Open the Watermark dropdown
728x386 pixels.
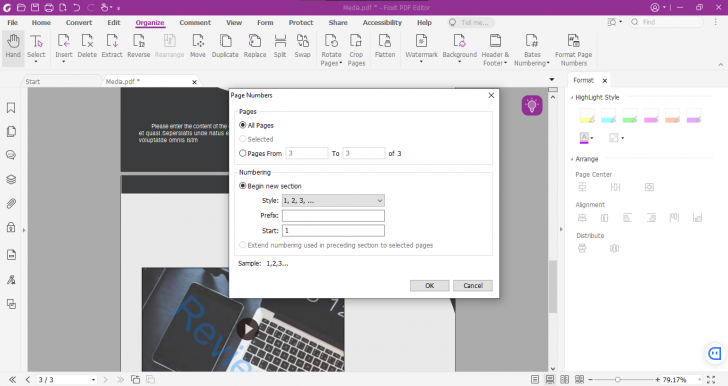[x=421, y=62]
